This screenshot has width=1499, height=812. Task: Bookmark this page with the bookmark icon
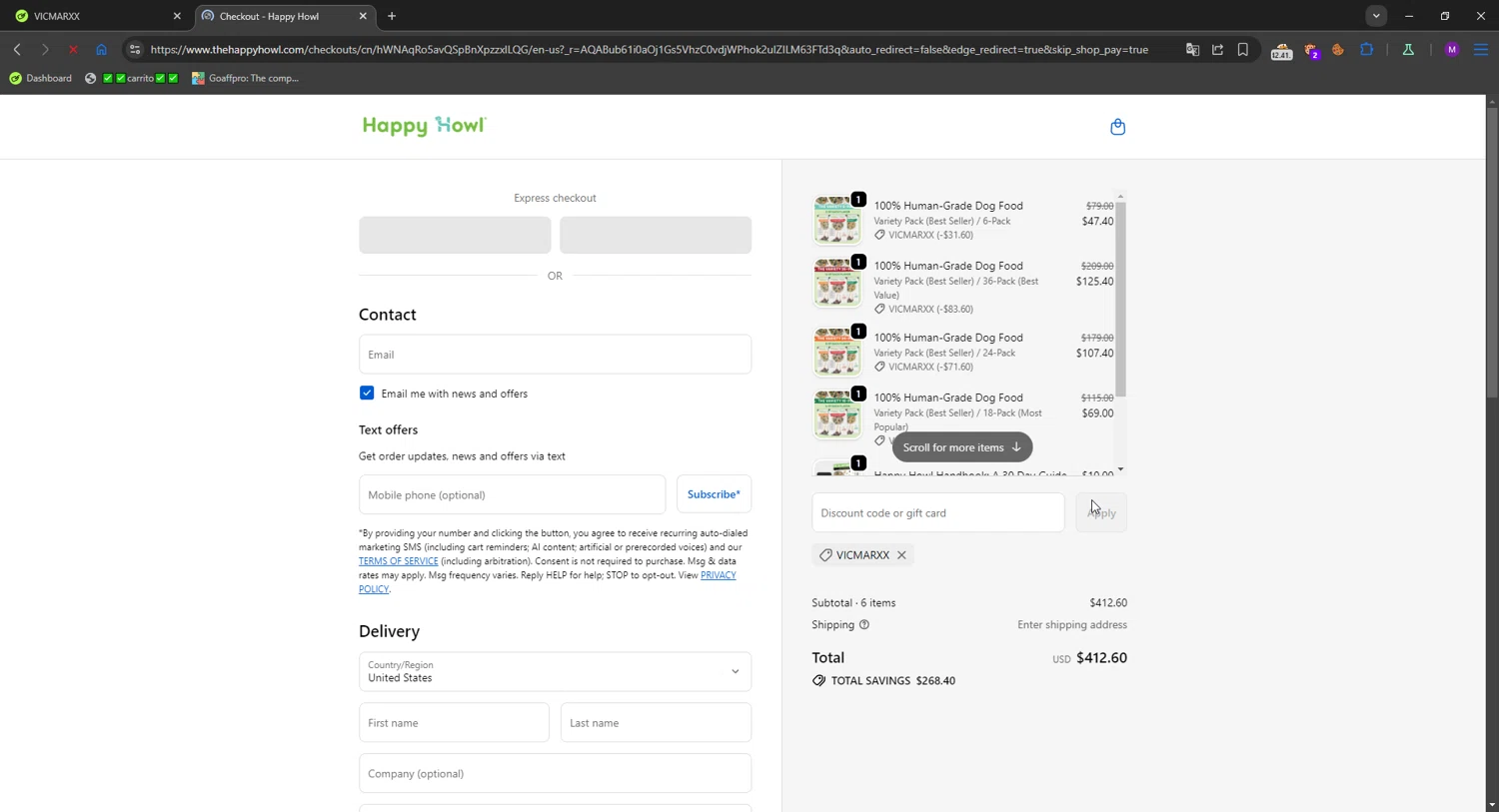(1243, 49)
